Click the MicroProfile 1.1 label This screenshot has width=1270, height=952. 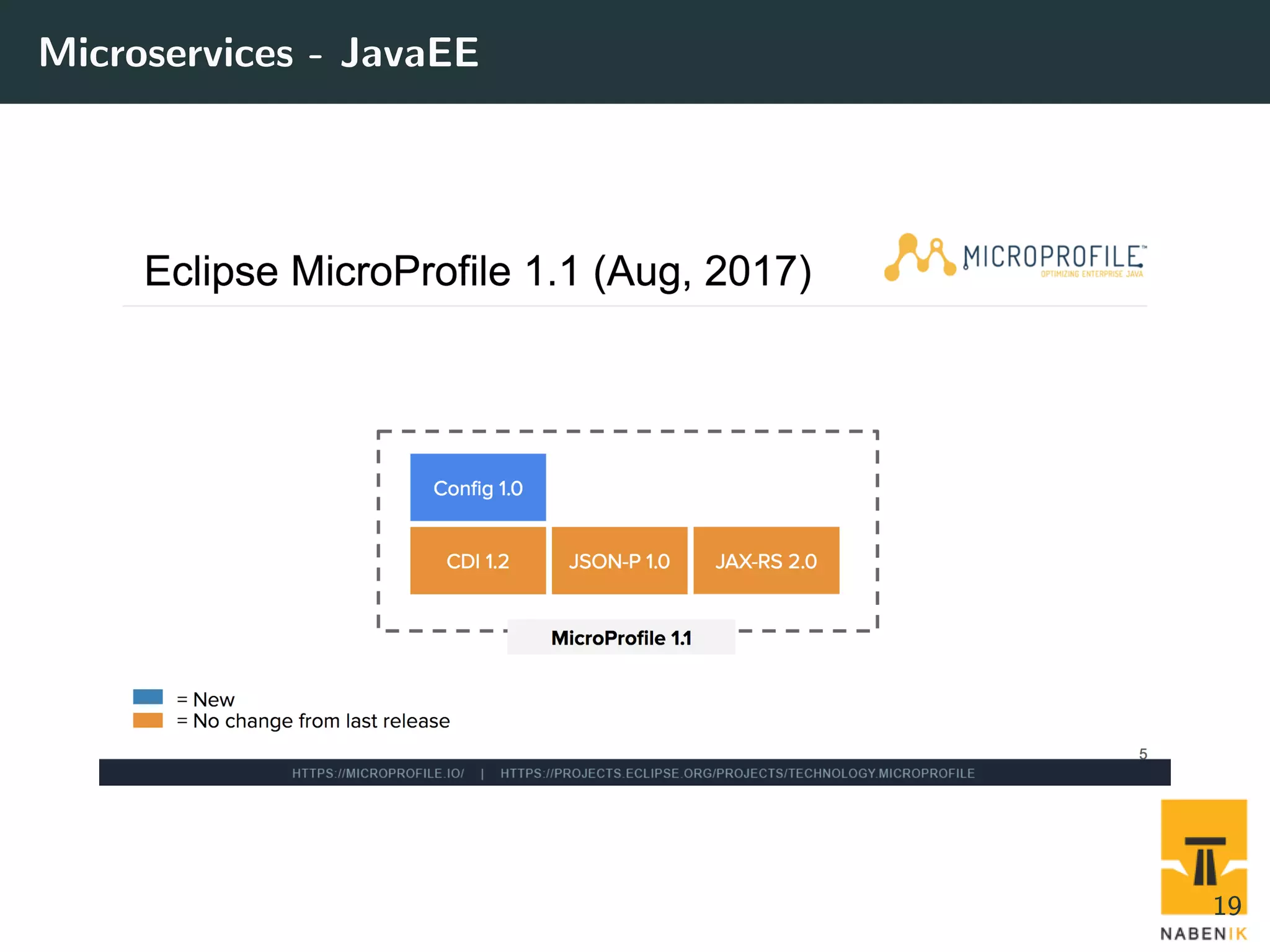point(621,638)
